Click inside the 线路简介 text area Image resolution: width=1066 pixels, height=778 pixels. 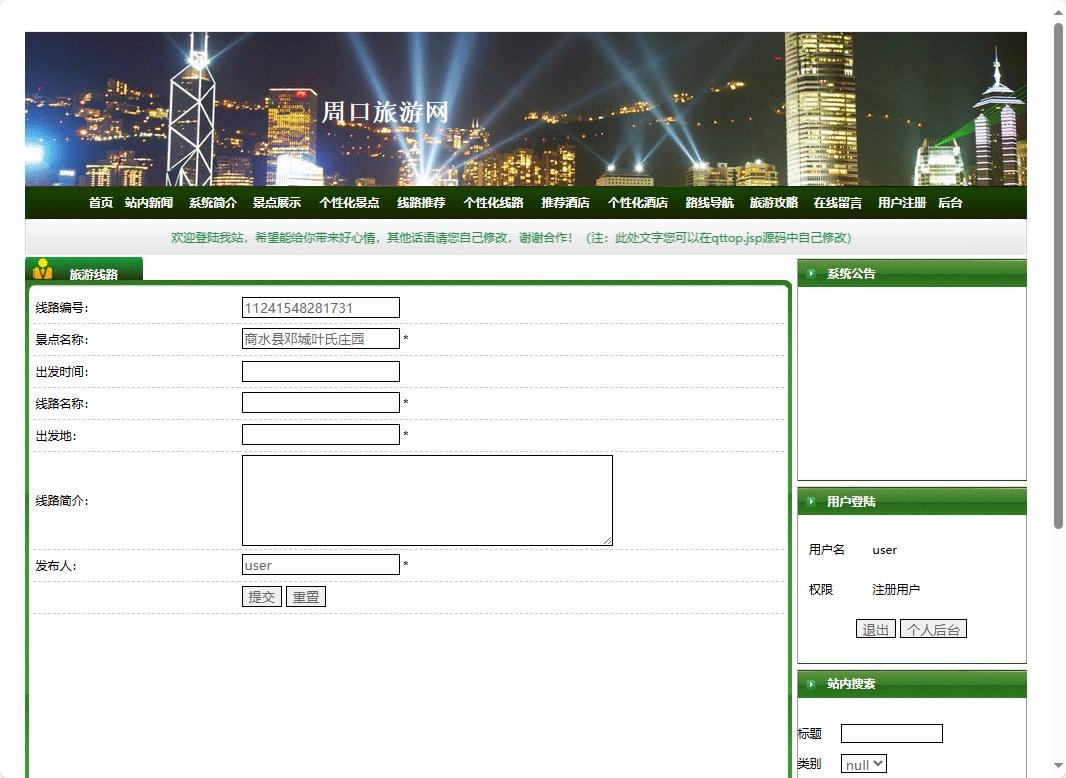point(427,500)
